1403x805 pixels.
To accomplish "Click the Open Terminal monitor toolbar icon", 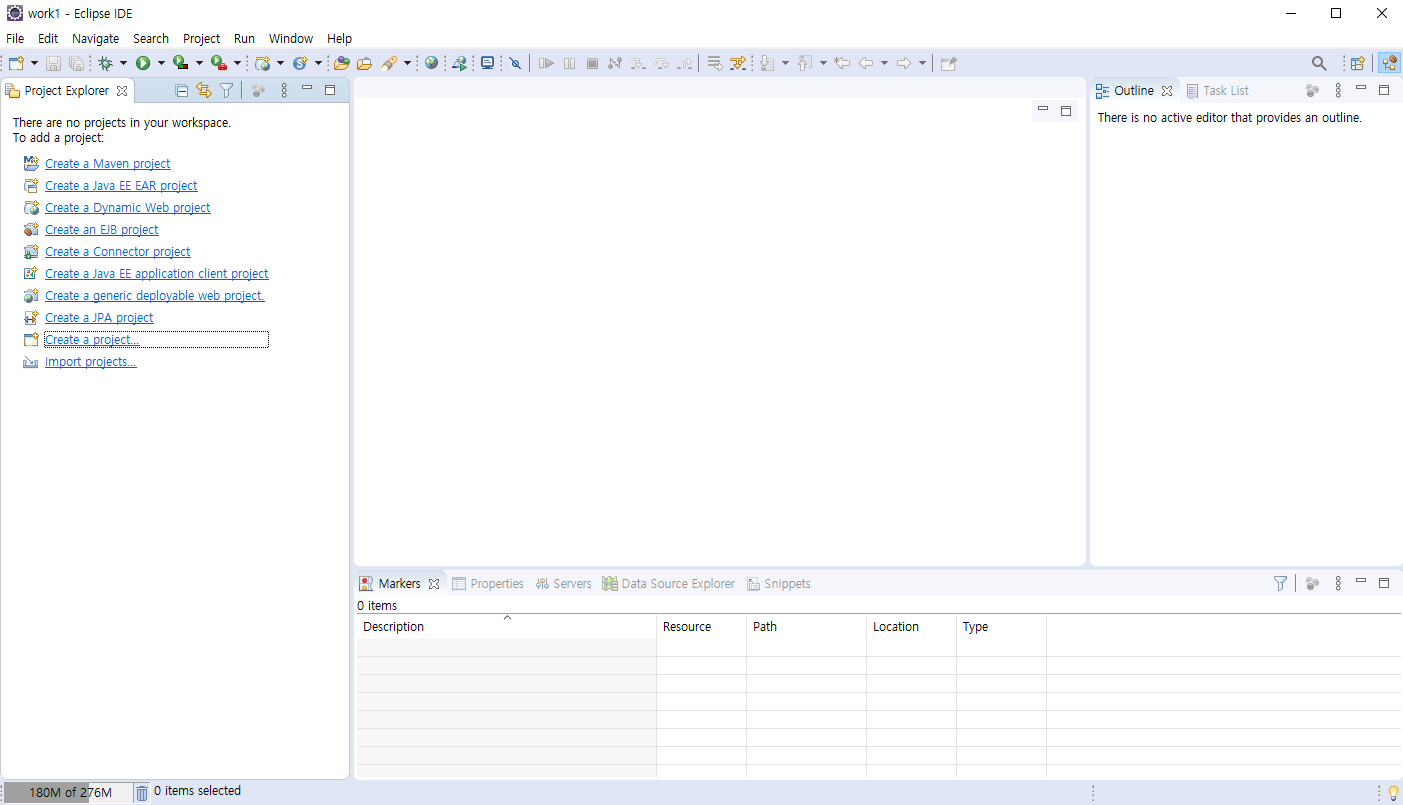I will coord(487,63).
